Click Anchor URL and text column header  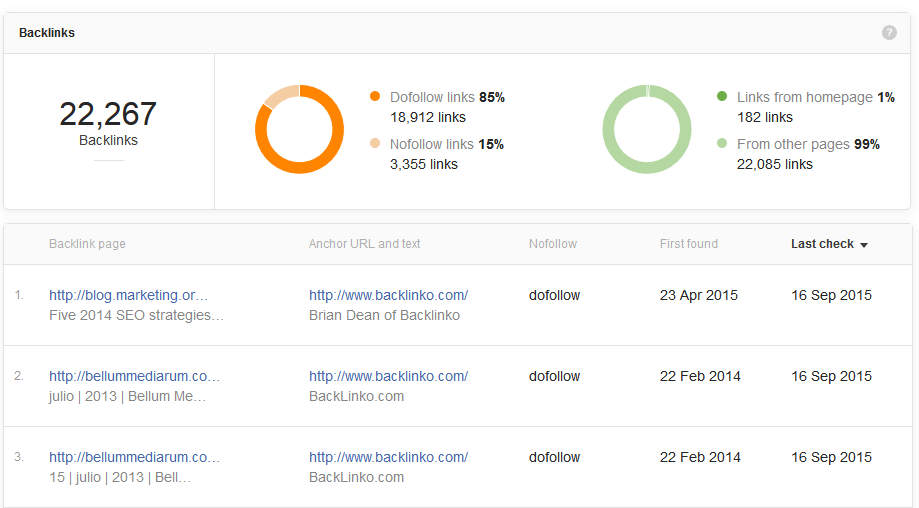click(364, 244)
